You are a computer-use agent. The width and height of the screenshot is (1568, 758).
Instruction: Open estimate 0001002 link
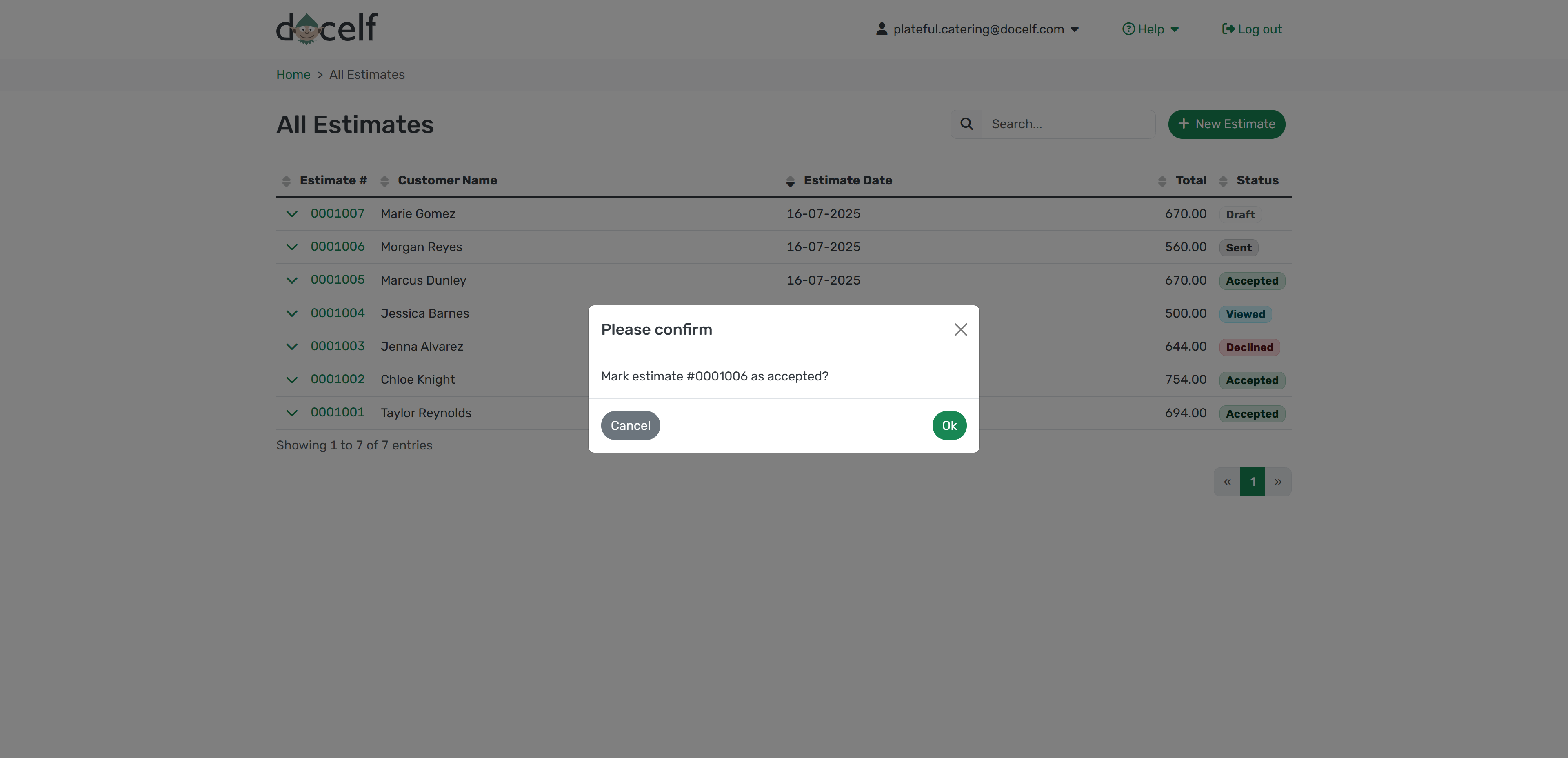[x=337, y=379]
